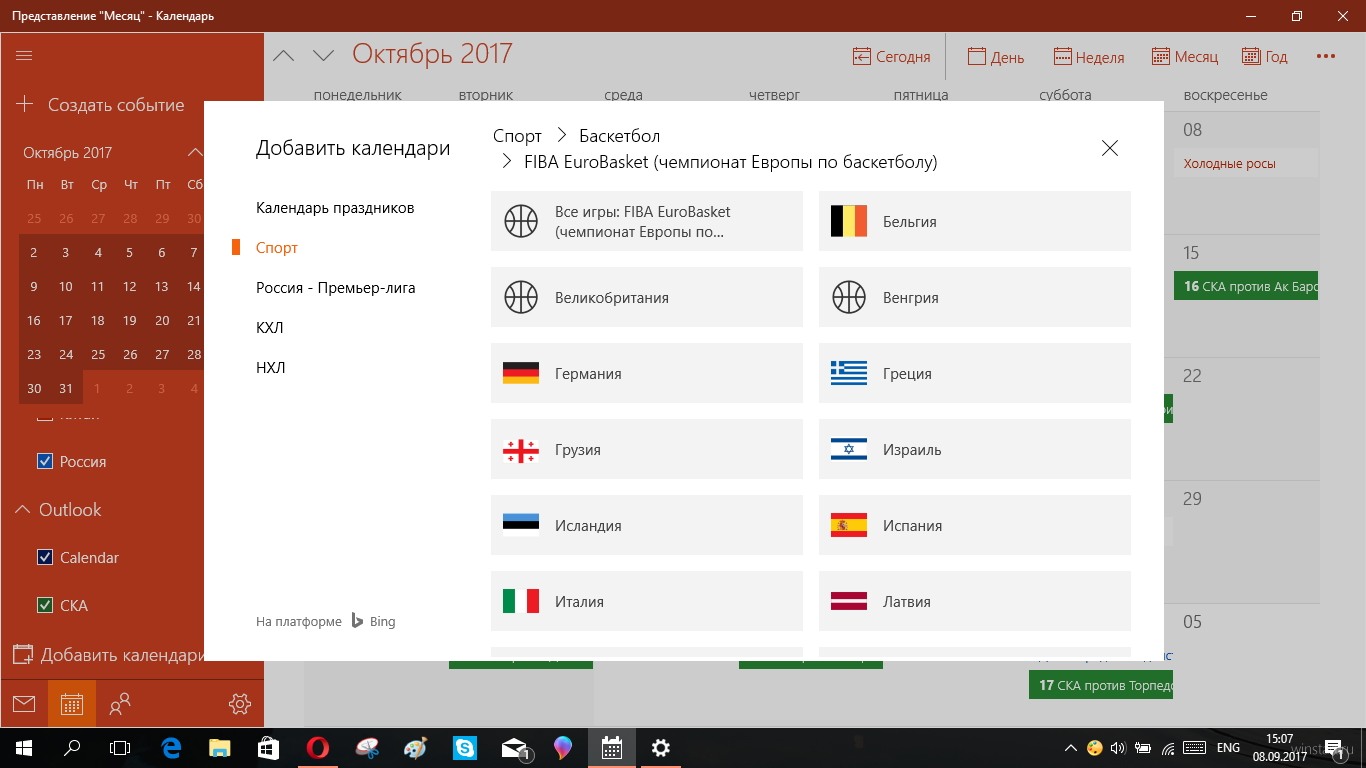Select Spain flag team calendar

975,525
